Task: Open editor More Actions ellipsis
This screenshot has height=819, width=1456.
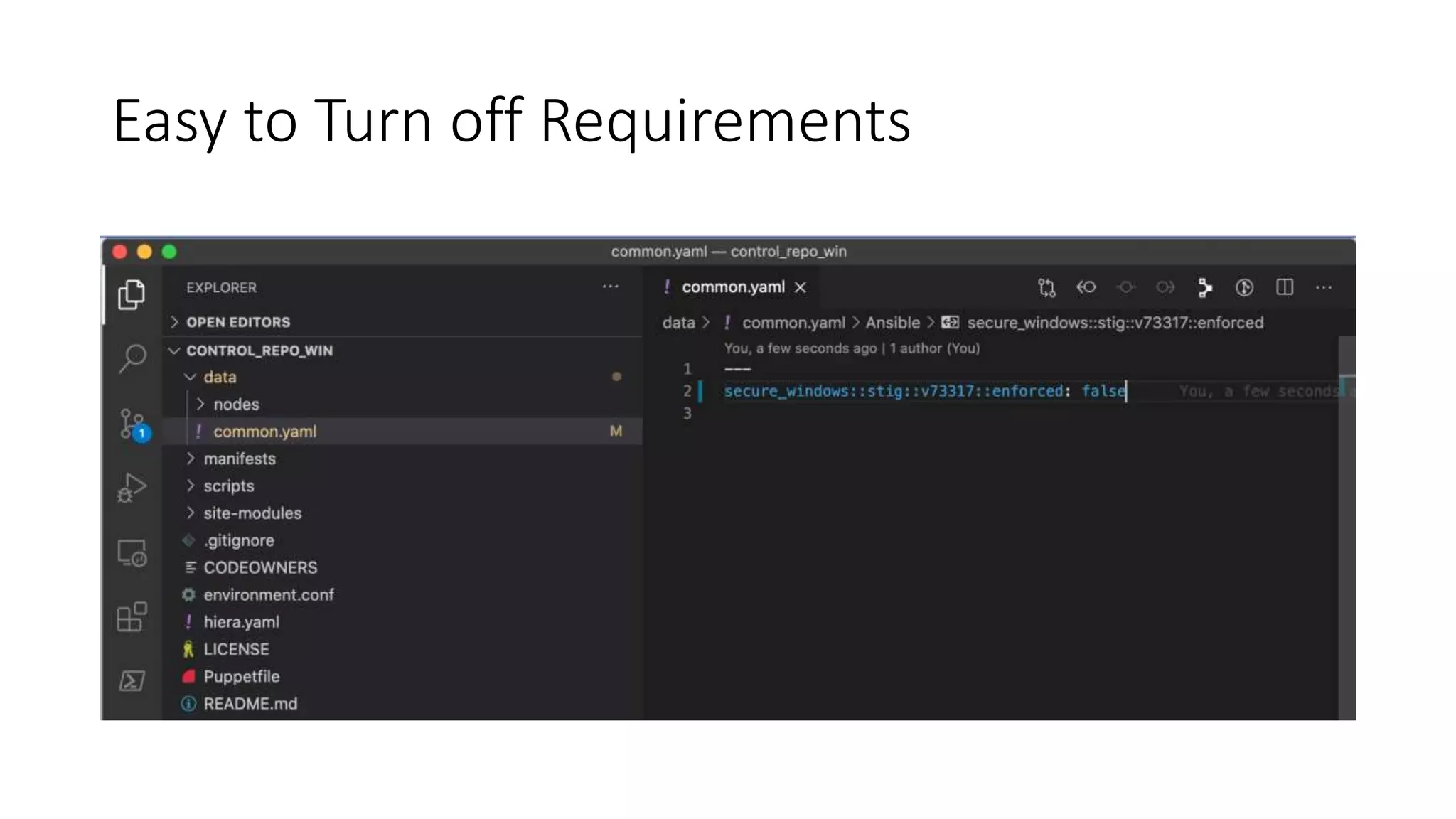Action: tap(1324, 287)
